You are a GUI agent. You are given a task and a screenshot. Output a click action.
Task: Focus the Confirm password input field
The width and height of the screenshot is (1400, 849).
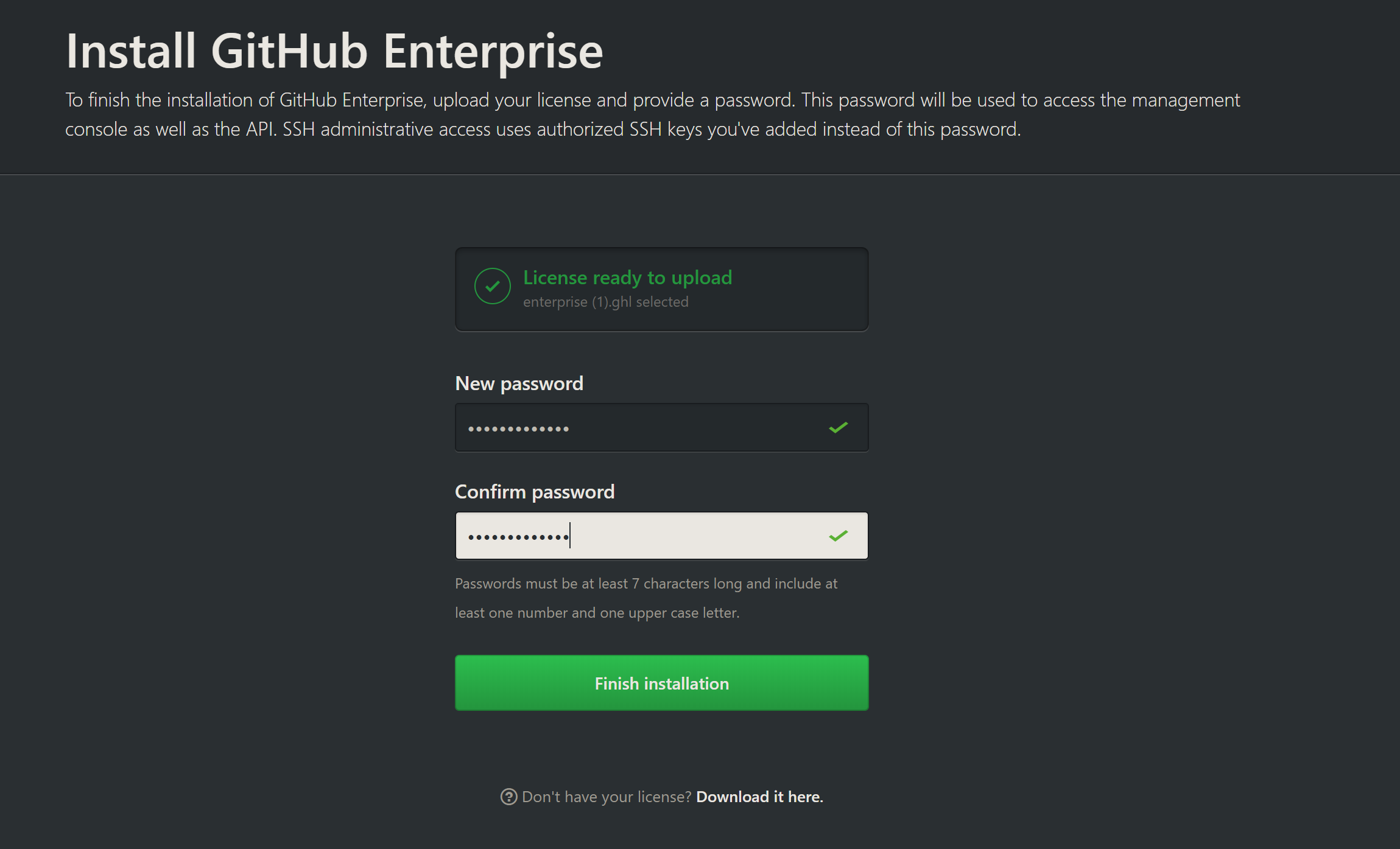point(661,536)
